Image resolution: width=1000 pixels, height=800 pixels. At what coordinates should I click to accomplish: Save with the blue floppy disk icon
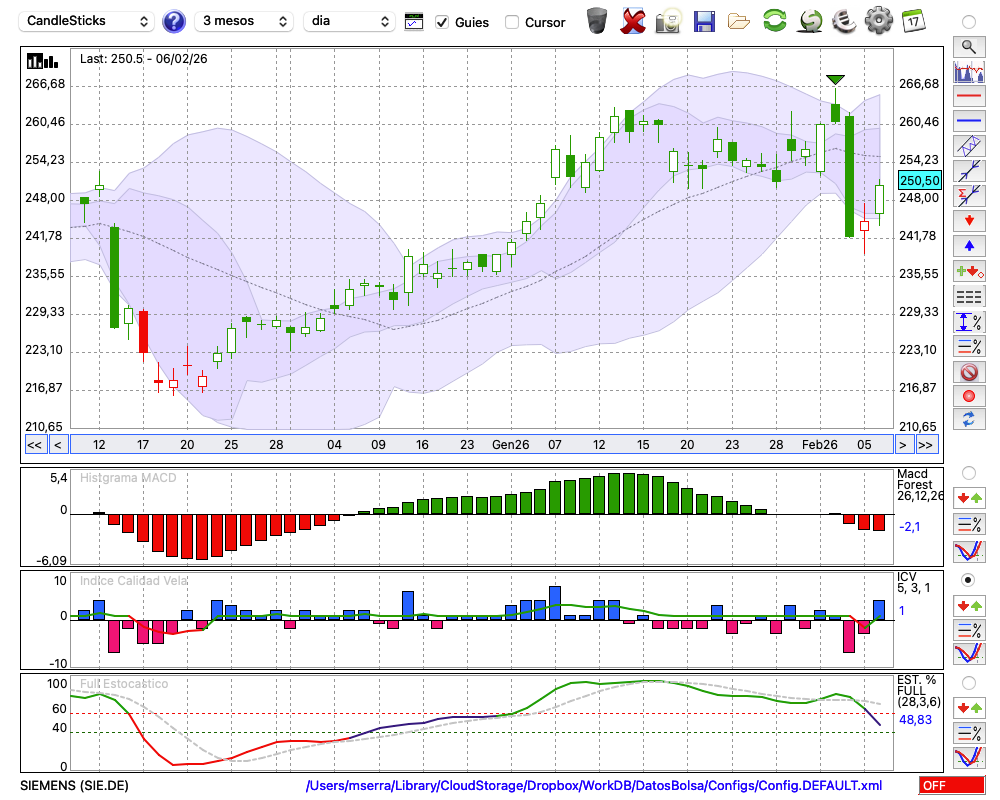pyautogui.click(x=704, y=22)
